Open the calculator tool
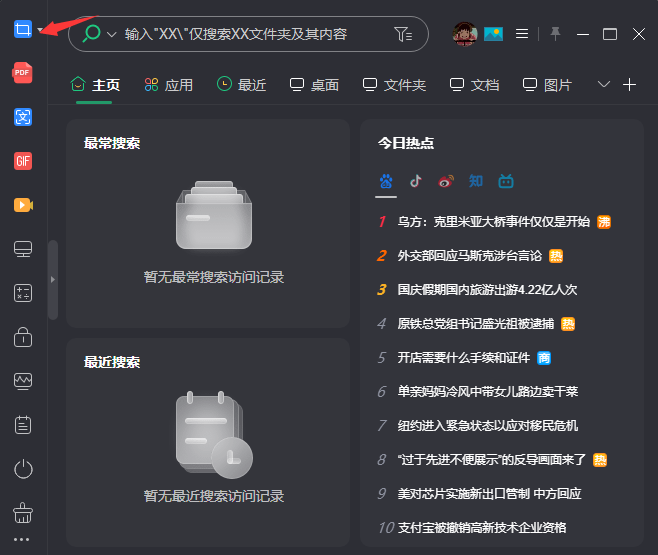The image size is (658, 555). [x=23, y=293]
